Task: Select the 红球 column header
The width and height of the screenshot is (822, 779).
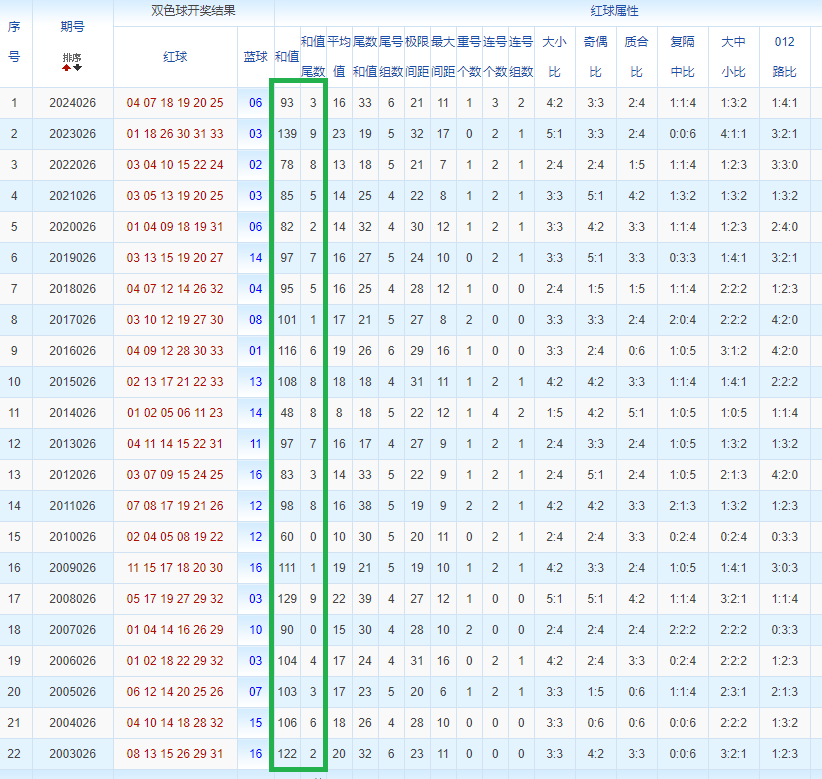Action: point(175,57)
